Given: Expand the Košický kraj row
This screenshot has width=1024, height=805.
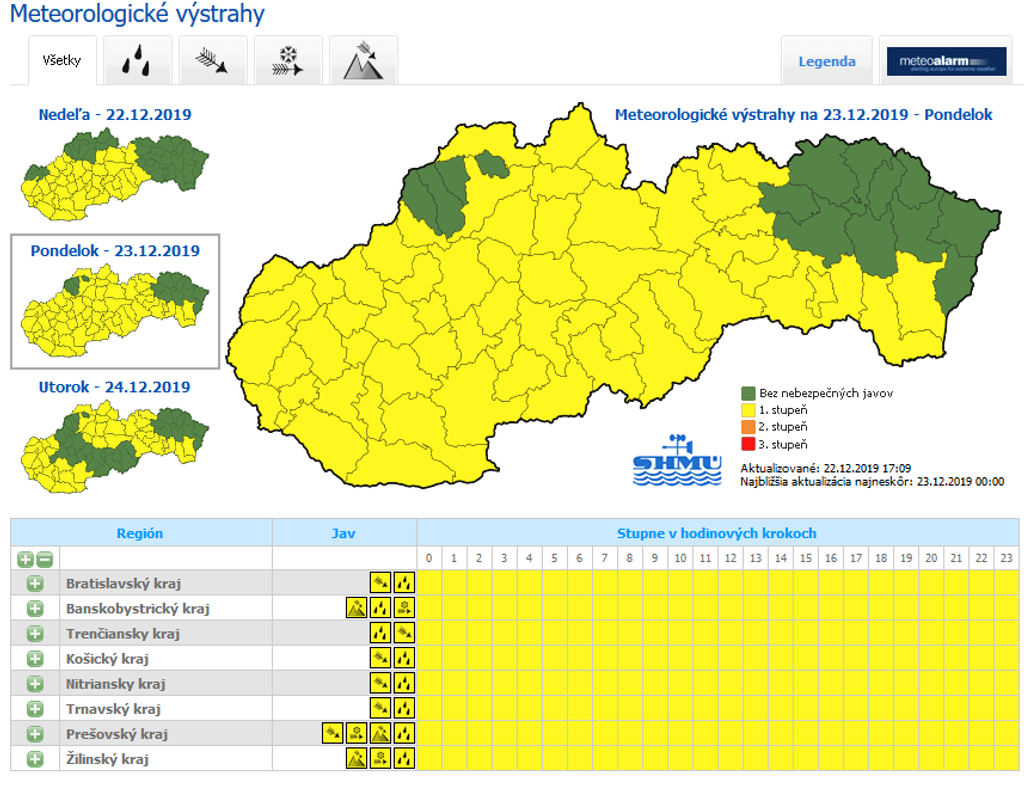Looking at the screenshot, I should pyautogui.click(x=35, y=659).
